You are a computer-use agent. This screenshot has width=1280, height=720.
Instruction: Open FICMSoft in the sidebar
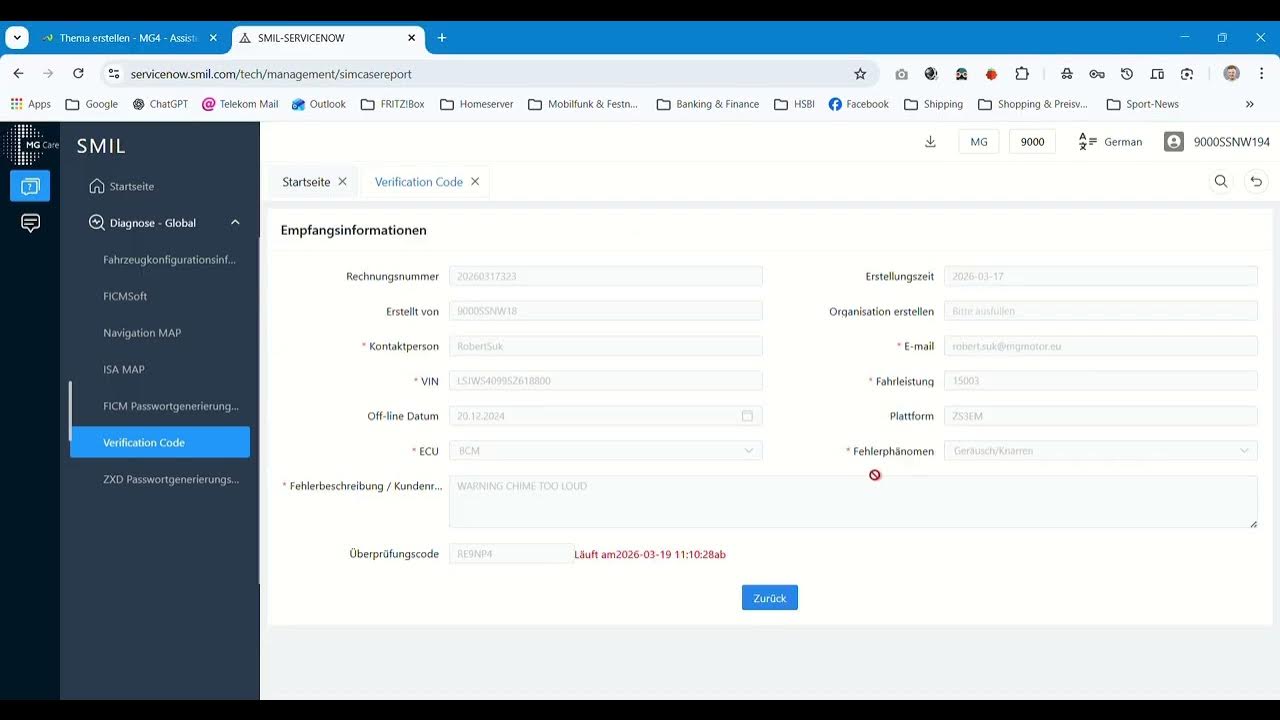[x=125, y=296]
